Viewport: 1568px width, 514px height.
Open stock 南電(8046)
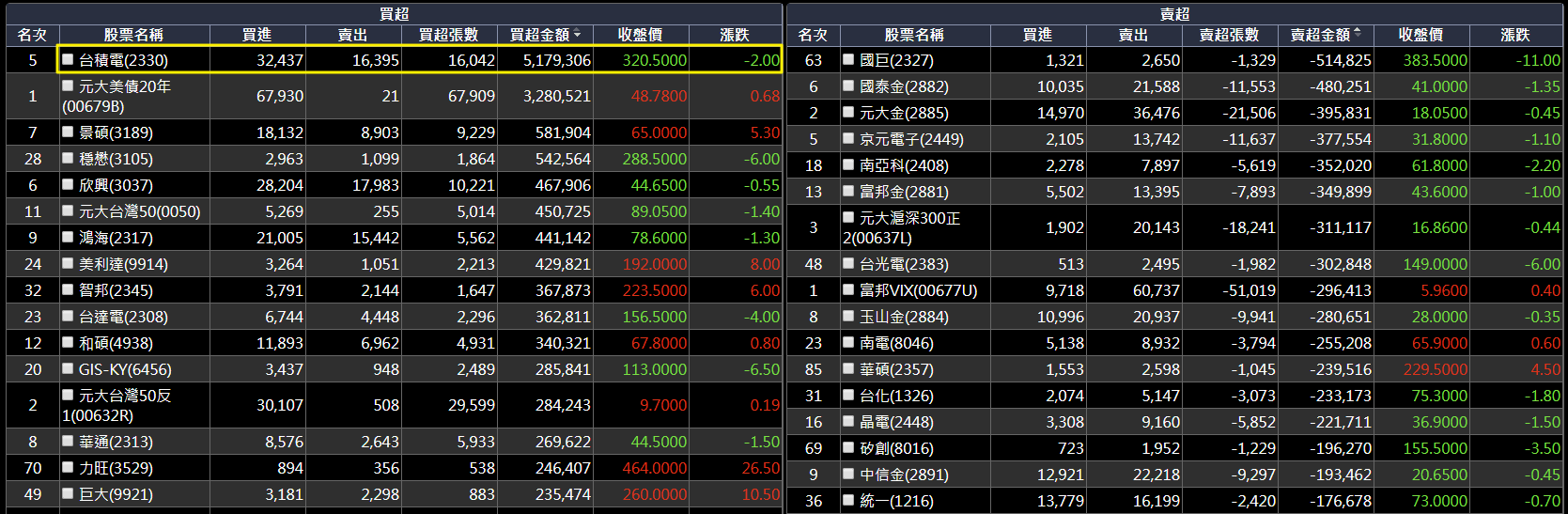pos(896,344)
